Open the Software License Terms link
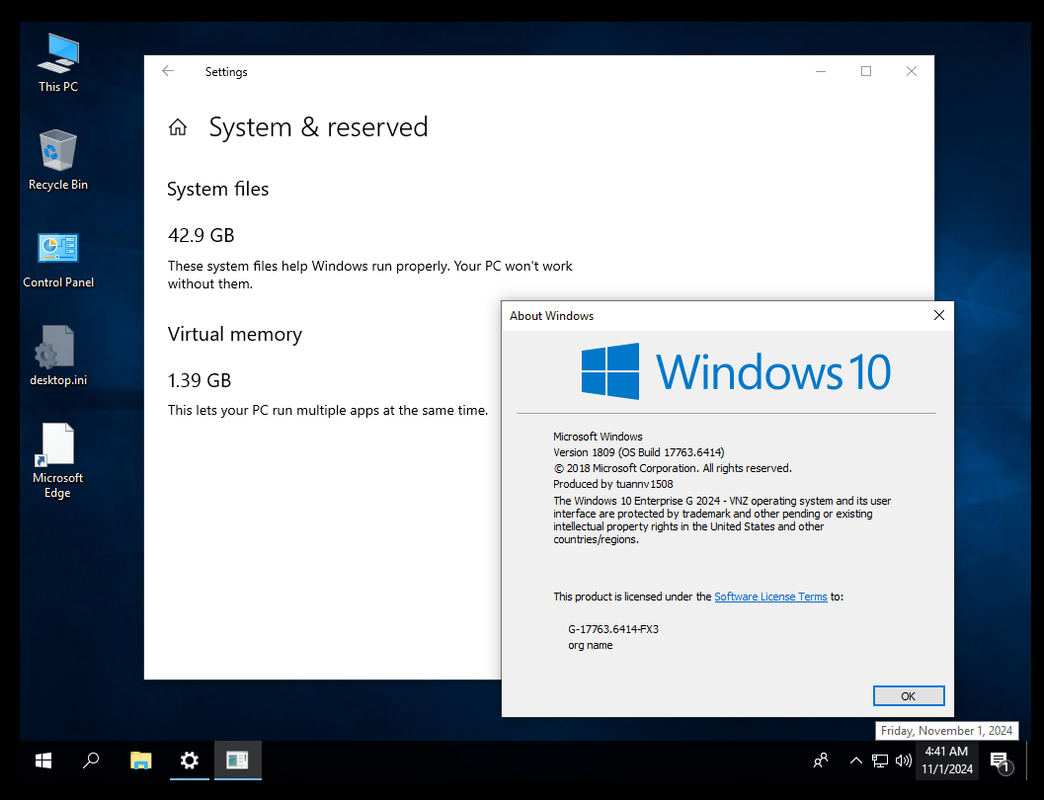This screenshot has height=800, width=1044. [x=770, y=596]
